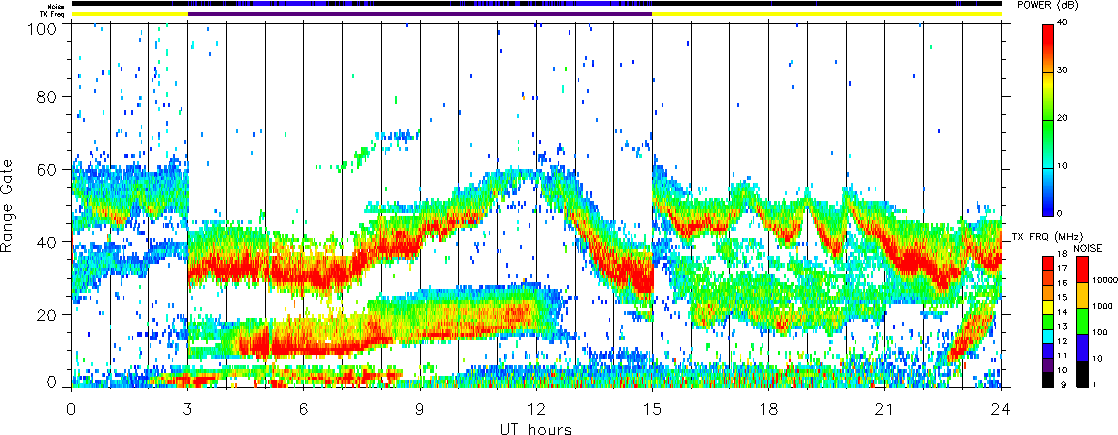Image resolution: width=1118 pixels, height=435 pixels.
Task: Click the 'POWER (dB)' colorbar title
Action: tap(1049, 5)
